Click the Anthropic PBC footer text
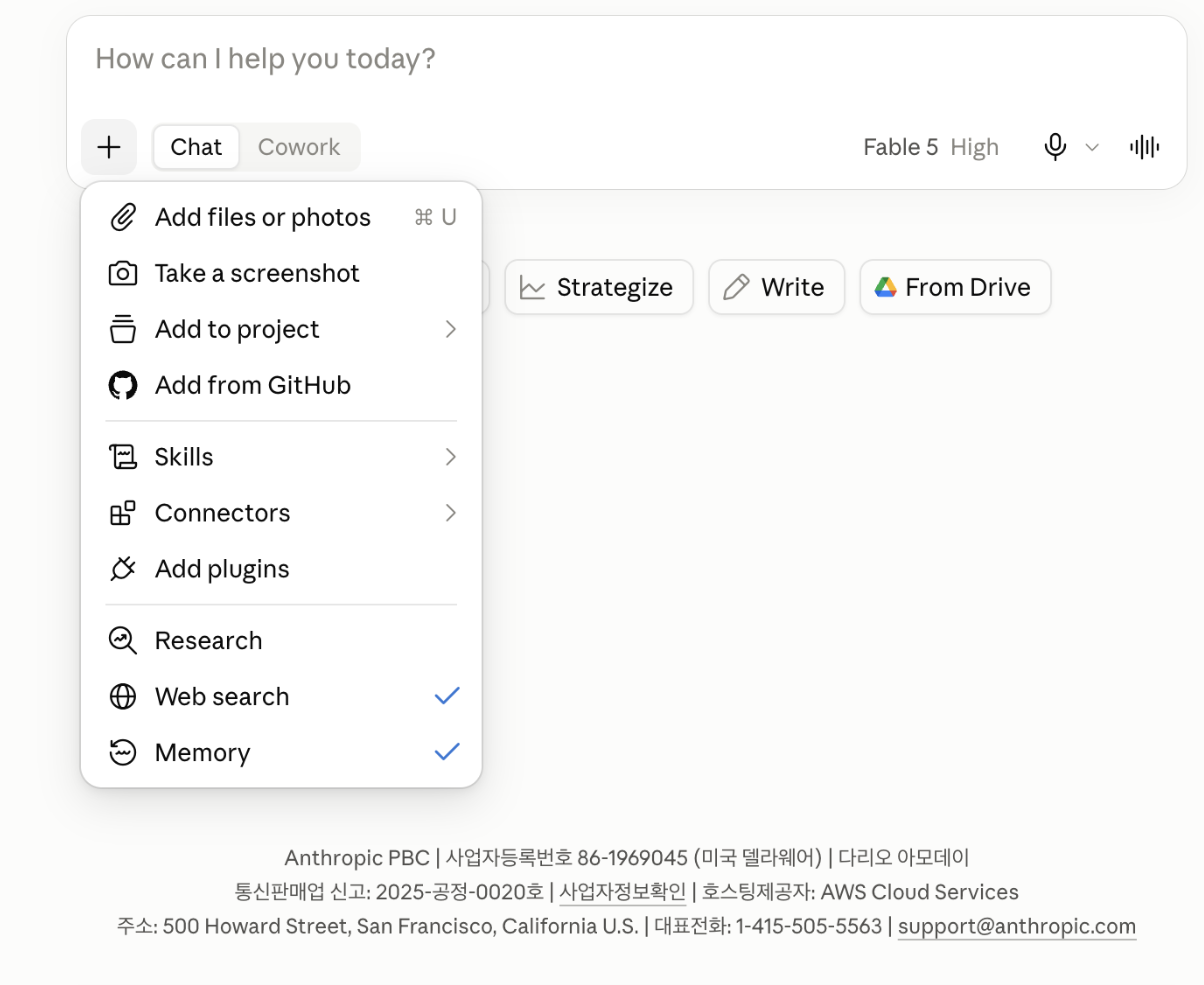 tap(356, 858)
